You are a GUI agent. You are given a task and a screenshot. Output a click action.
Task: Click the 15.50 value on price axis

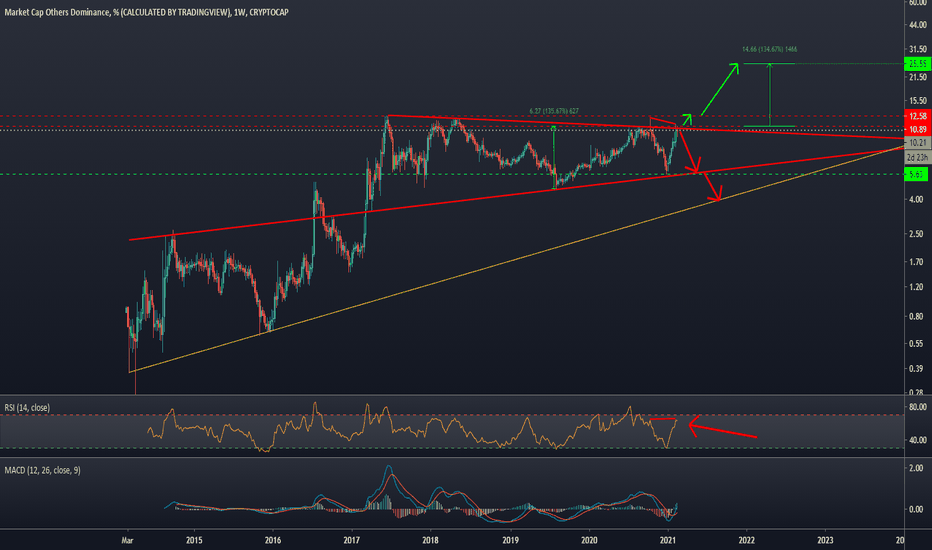click(x=917, y=100)
